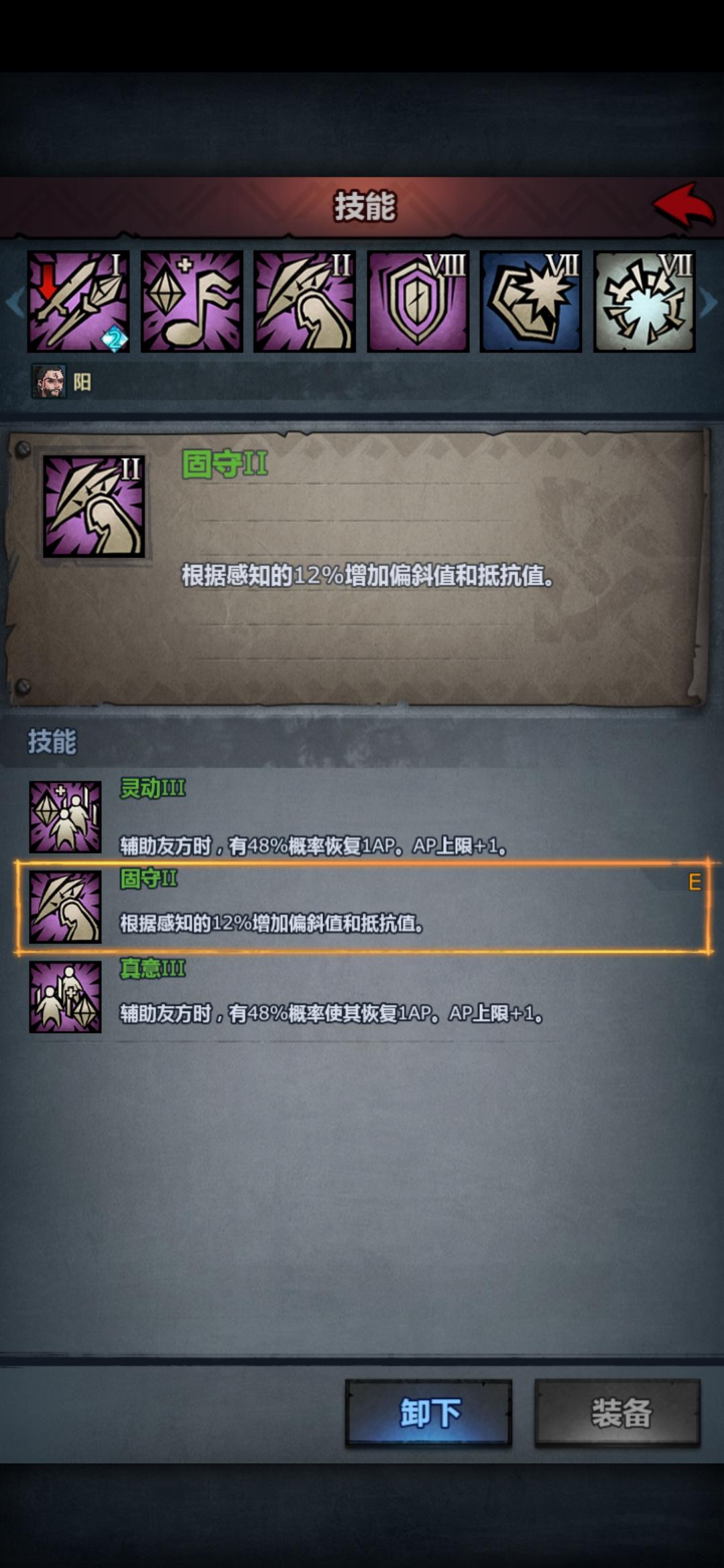This screenshot has height=1568, width=724.
Task: Click the 装备 equip button
Action: (x=617, y=1413)
